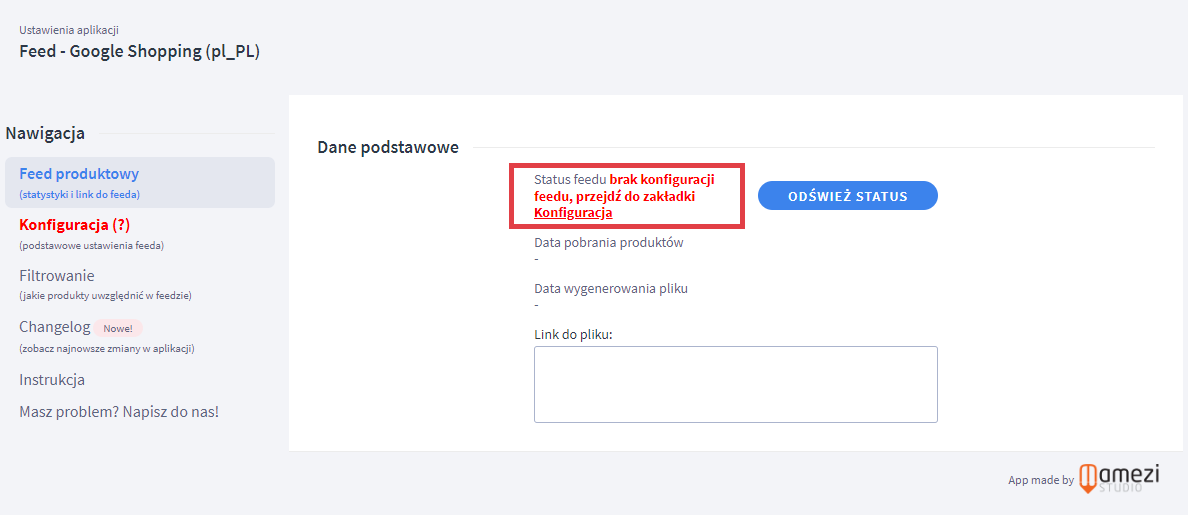This screenshot has width=1188, height=515.
Task: Open the Changelog menu item
Action: 55,327
